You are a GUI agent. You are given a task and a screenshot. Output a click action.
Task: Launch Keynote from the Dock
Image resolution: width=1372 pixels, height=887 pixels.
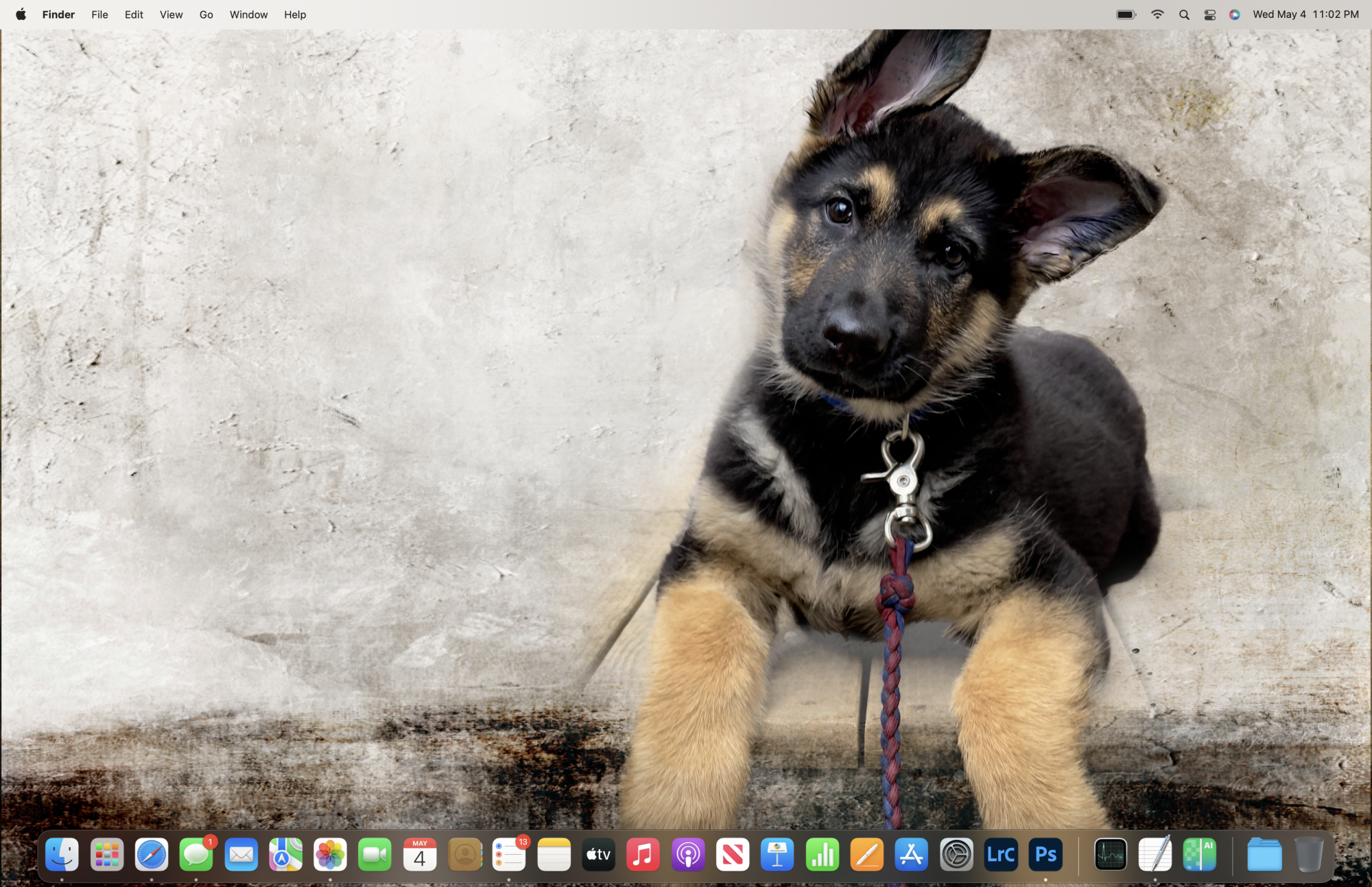[x=777, y=855]
